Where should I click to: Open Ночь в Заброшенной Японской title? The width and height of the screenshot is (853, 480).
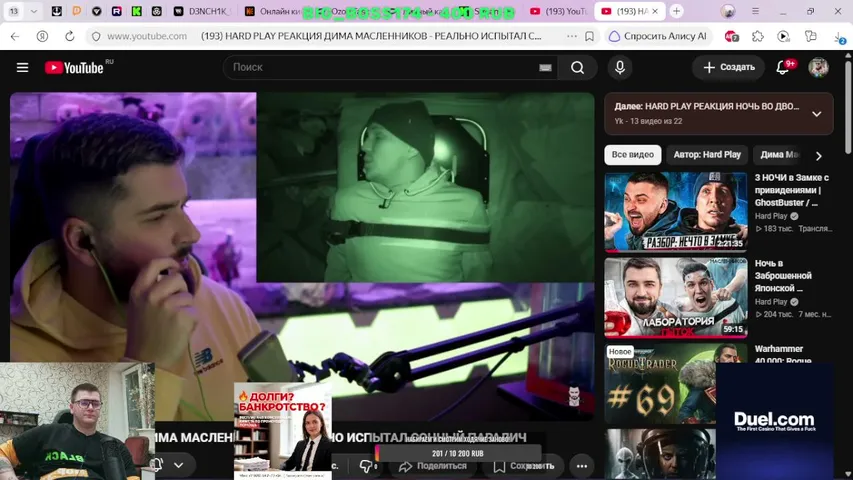(x=783, y=276)
